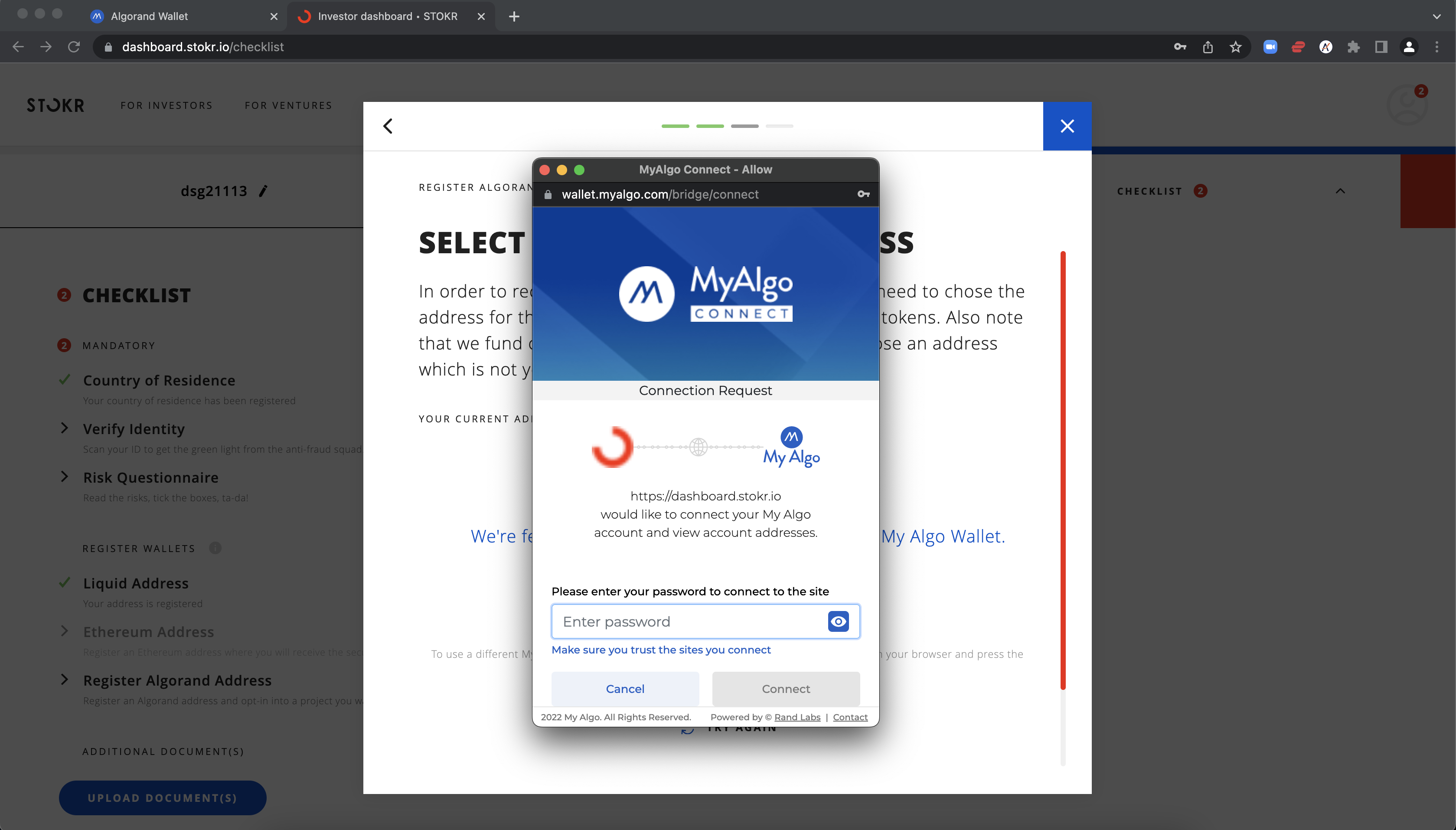Open AlgoSigner extension icon
The width and height of the screenshot is (1456, 830).
(1325, 47)
